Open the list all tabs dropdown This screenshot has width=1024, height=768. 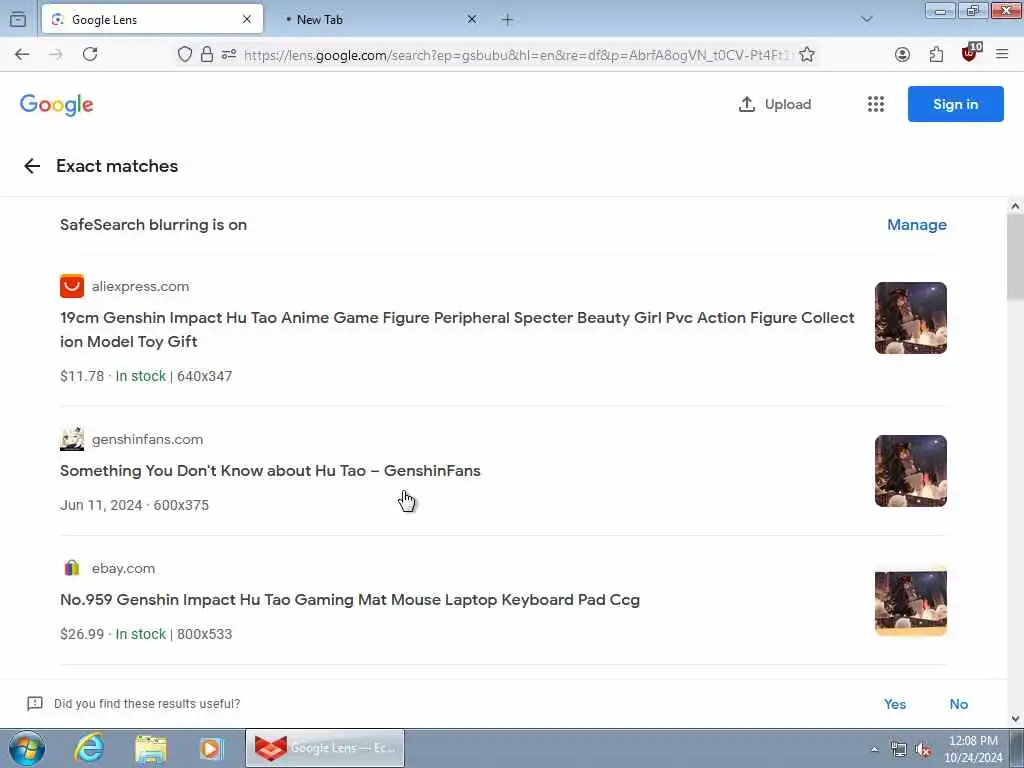(x=867, y=19)
